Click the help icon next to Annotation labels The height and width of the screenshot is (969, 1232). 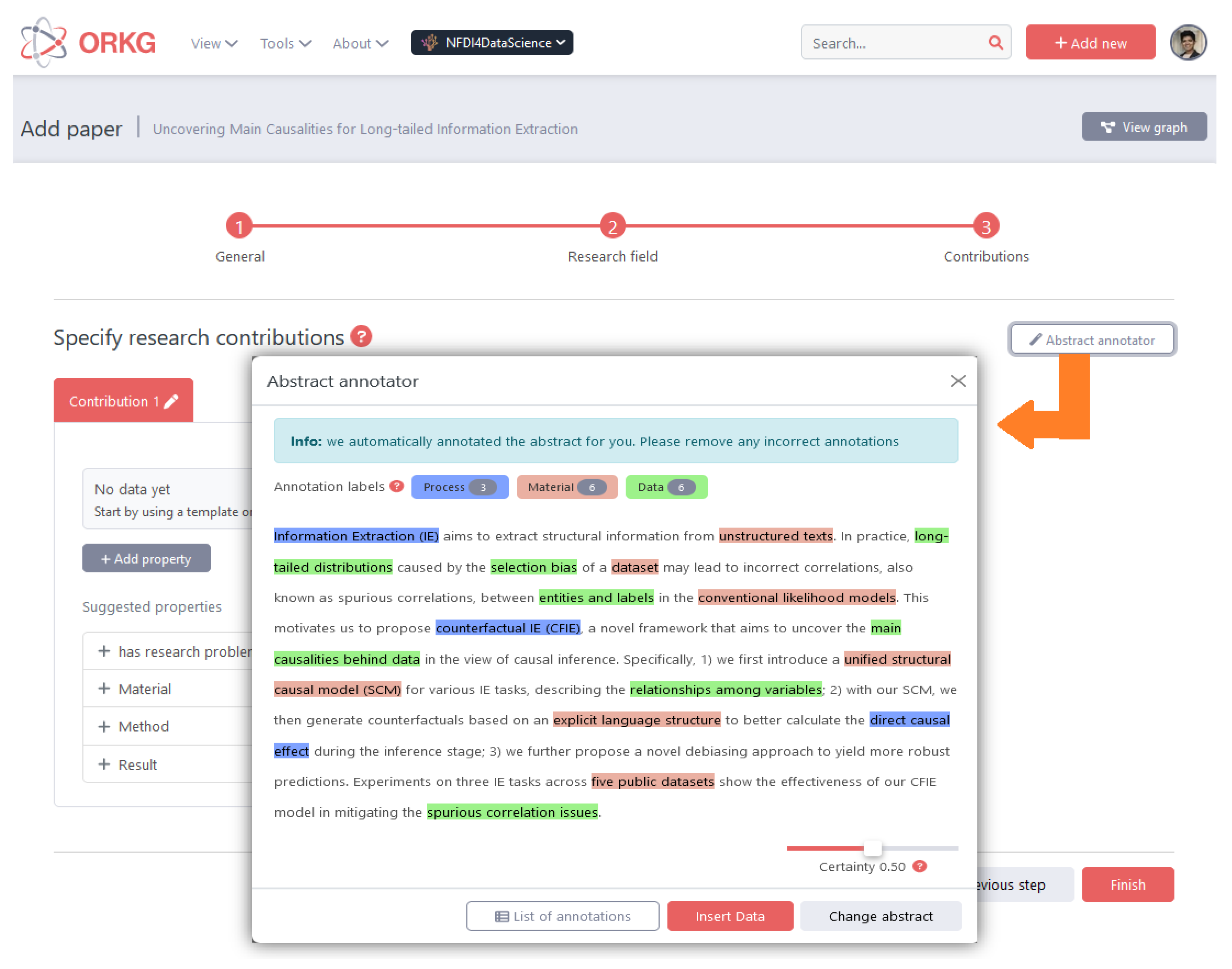397,486
